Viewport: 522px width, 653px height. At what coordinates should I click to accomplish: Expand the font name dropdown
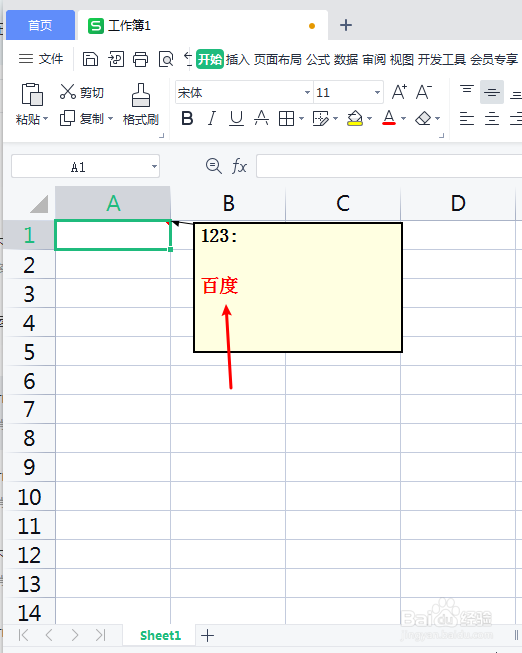tap(307, 92)
